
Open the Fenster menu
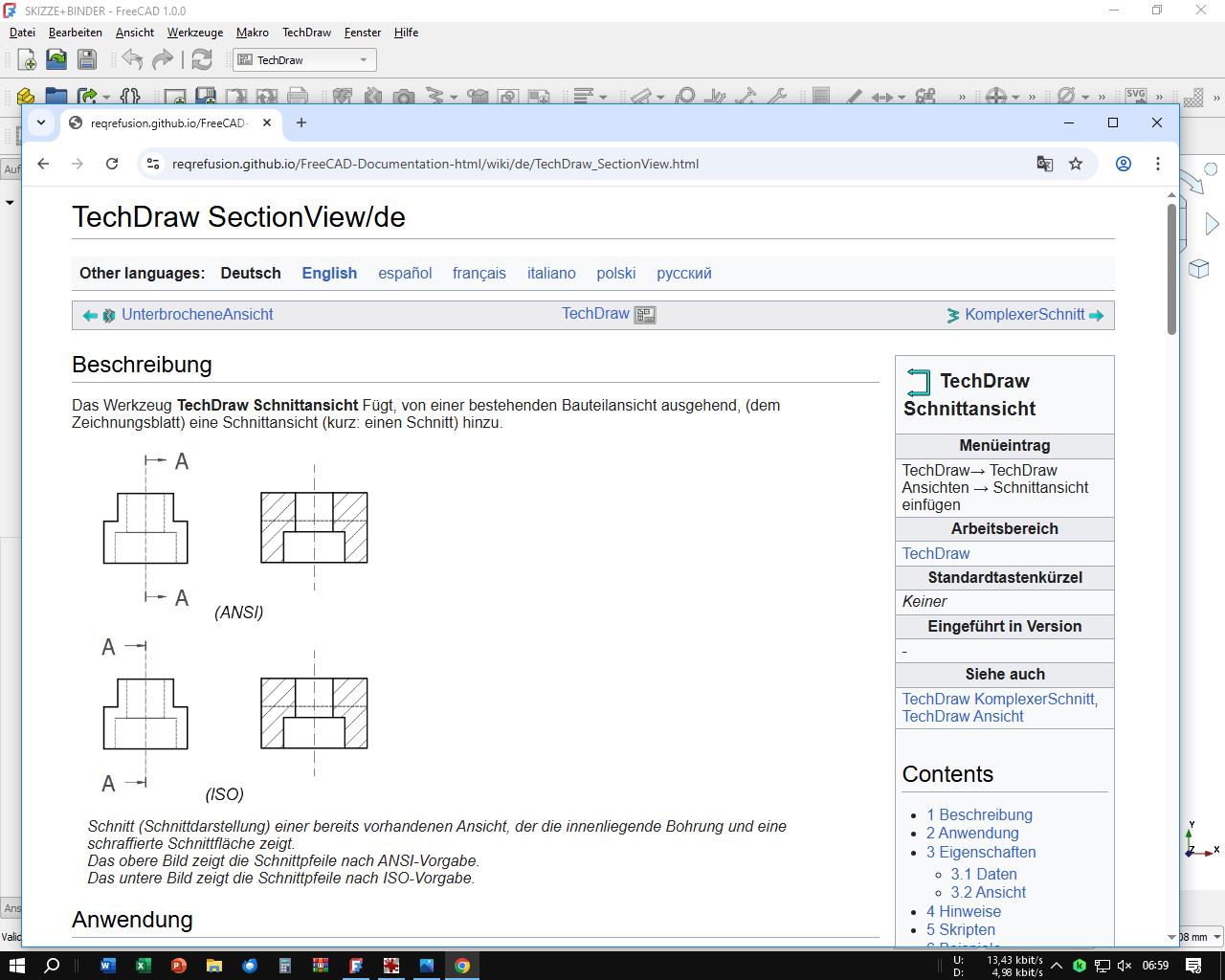tap(363, 33)
